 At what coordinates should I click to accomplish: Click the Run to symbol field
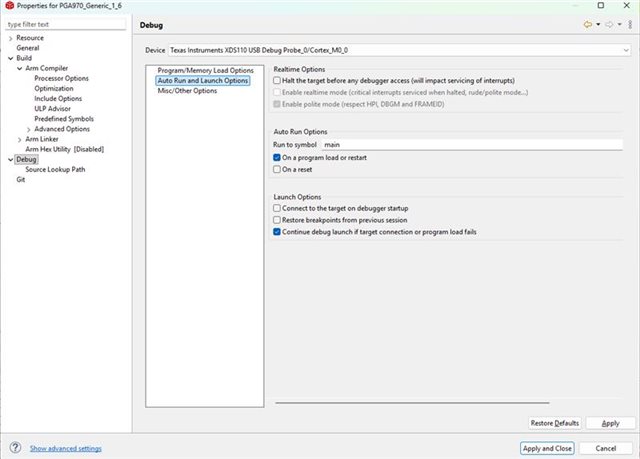tap(472, 144)
